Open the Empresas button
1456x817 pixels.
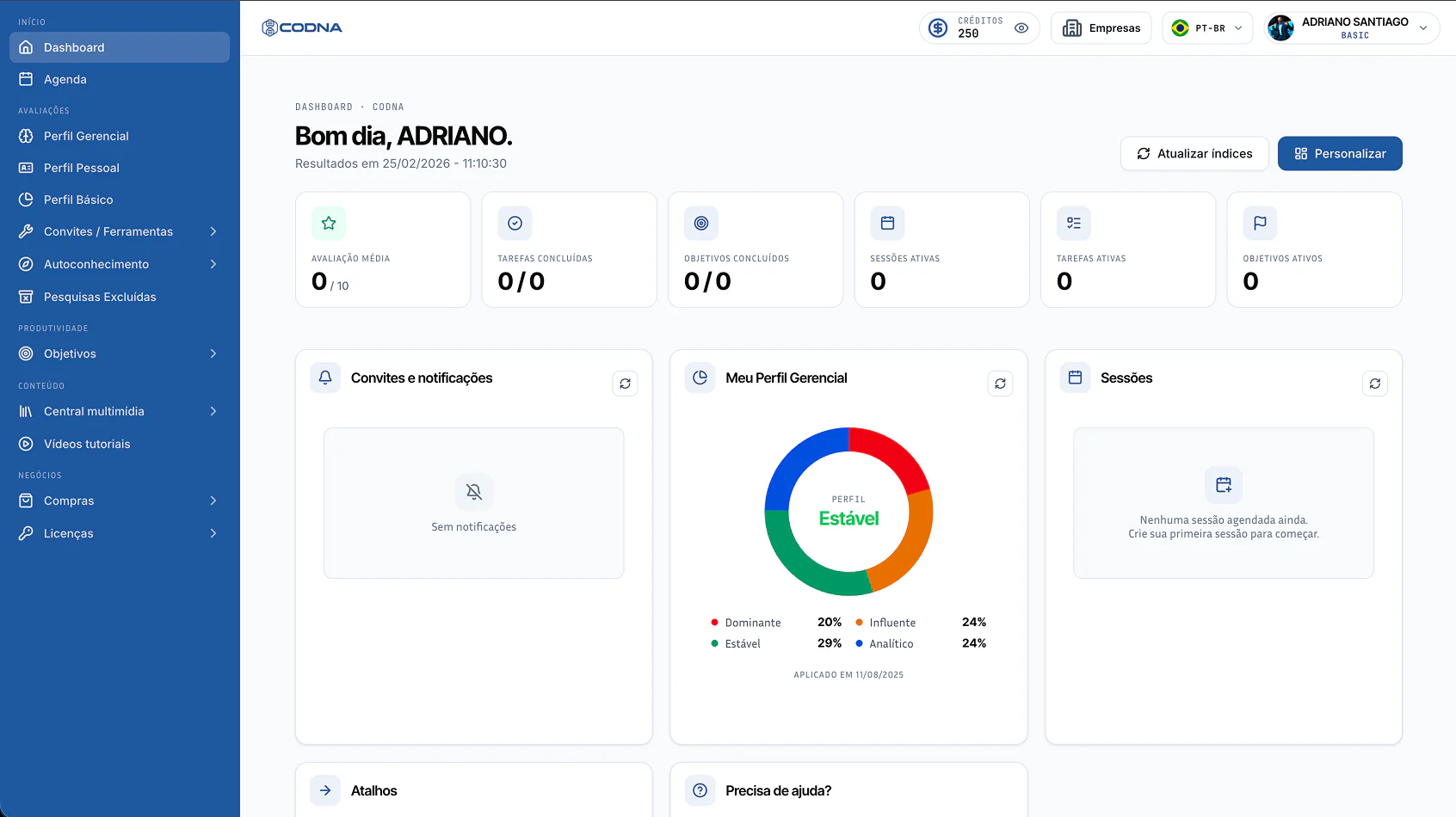pyautogui.click(x=1101, y=28)
